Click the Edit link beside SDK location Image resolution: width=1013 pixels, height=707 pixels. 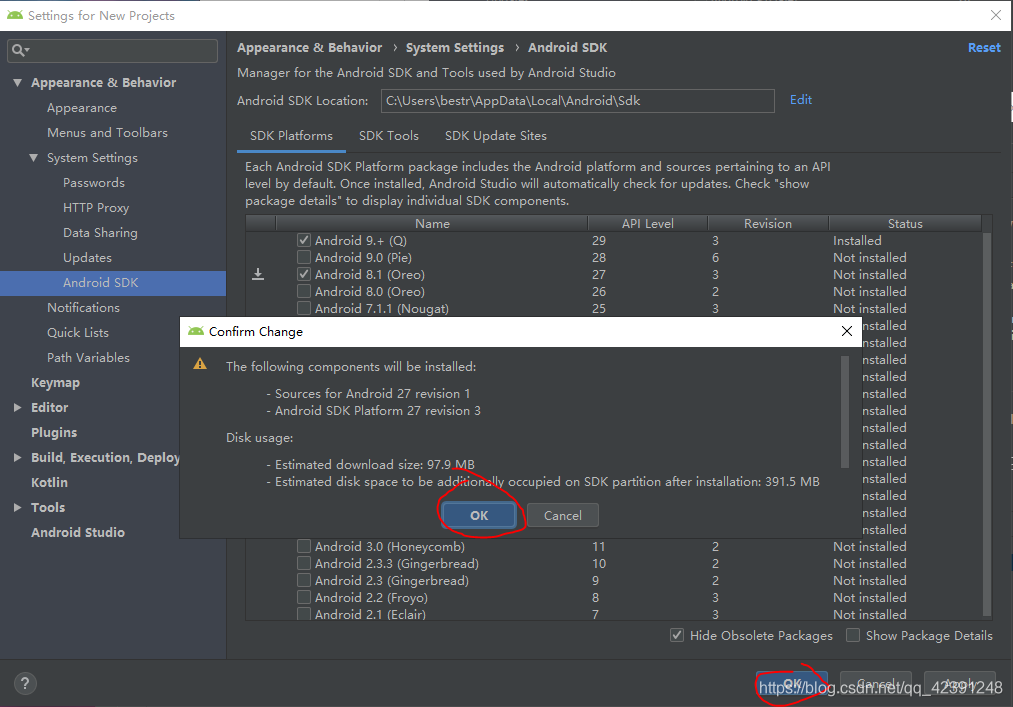(799, 101)
